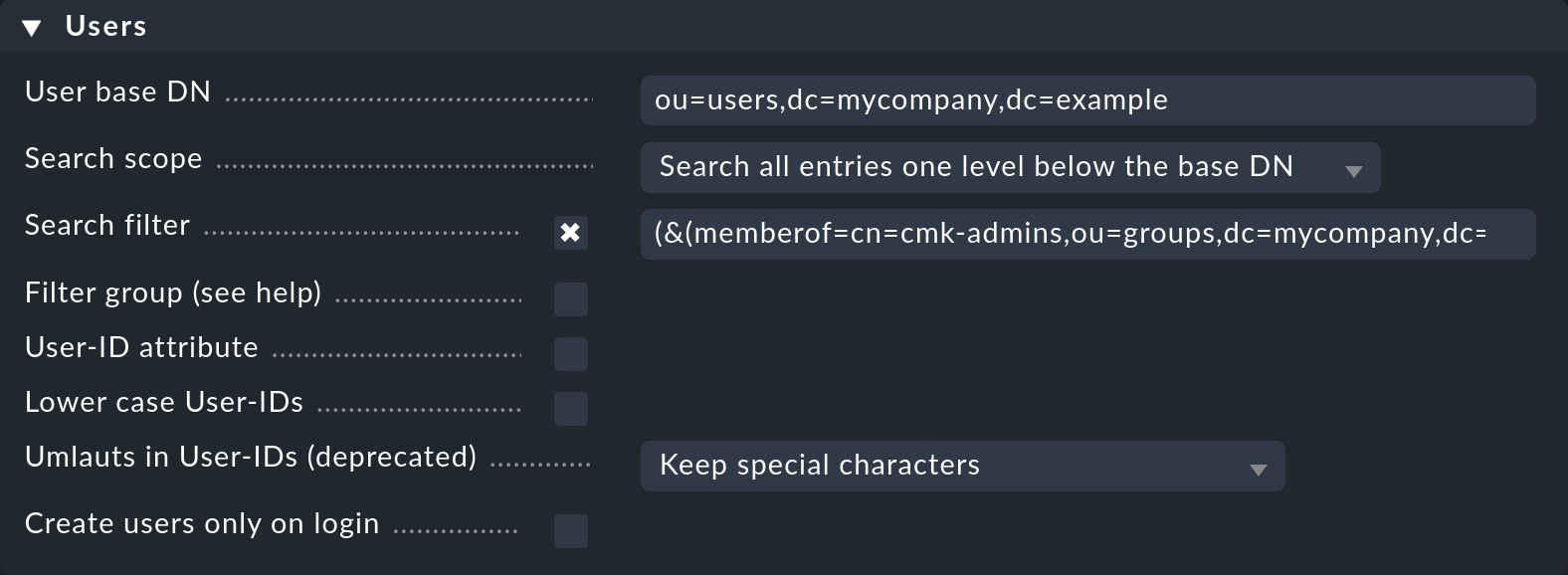The width and height of the screenshot is (1568, 575).
Task: Click the dropdown arrow on Search scope
Action: pos(1354,169)
